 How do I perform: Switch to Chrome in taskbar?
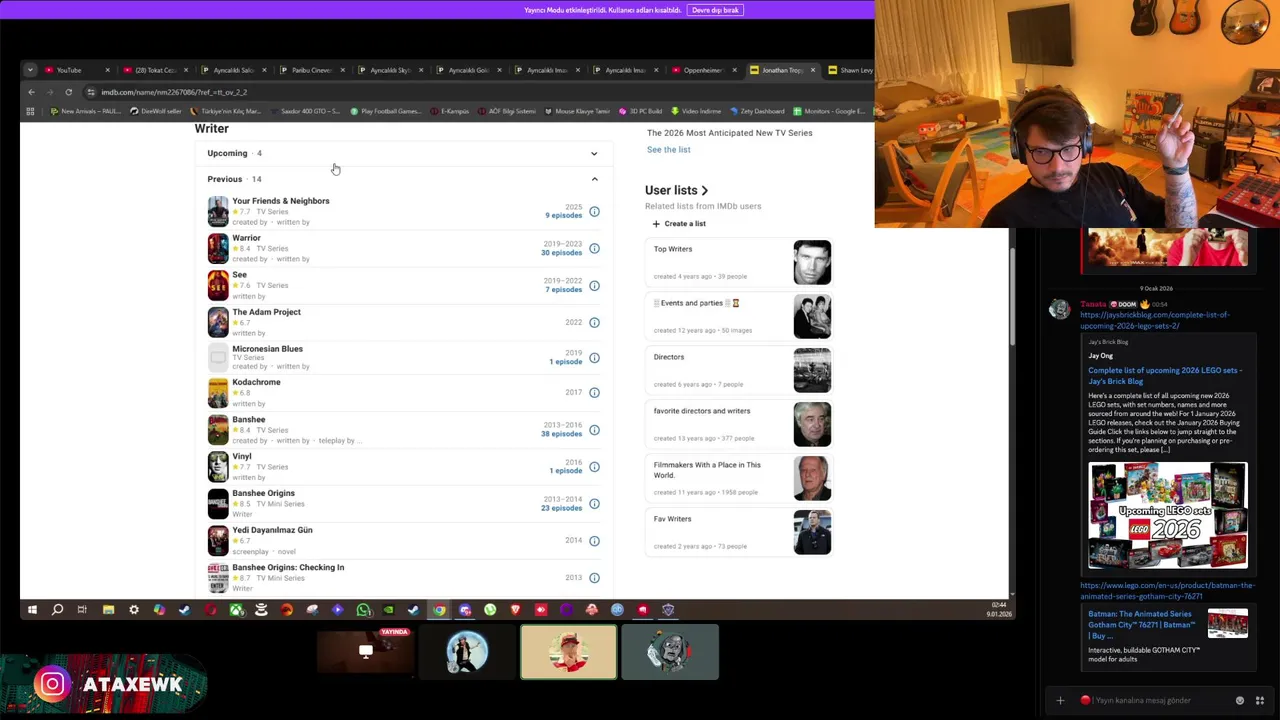click(x=439, y=610)
